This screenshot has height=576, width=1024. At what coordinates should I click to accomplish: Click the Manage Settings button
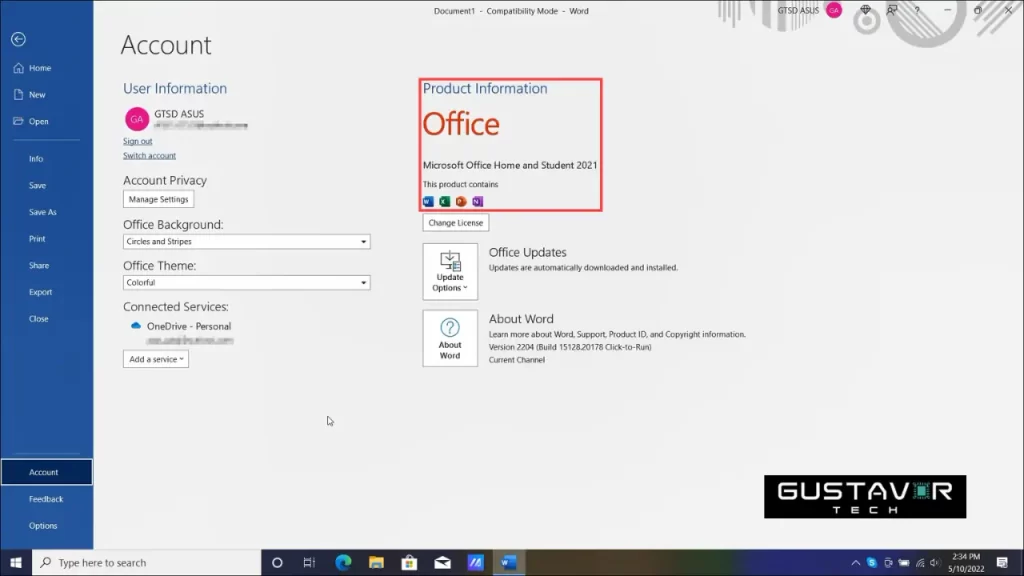(x=159, y=199)
